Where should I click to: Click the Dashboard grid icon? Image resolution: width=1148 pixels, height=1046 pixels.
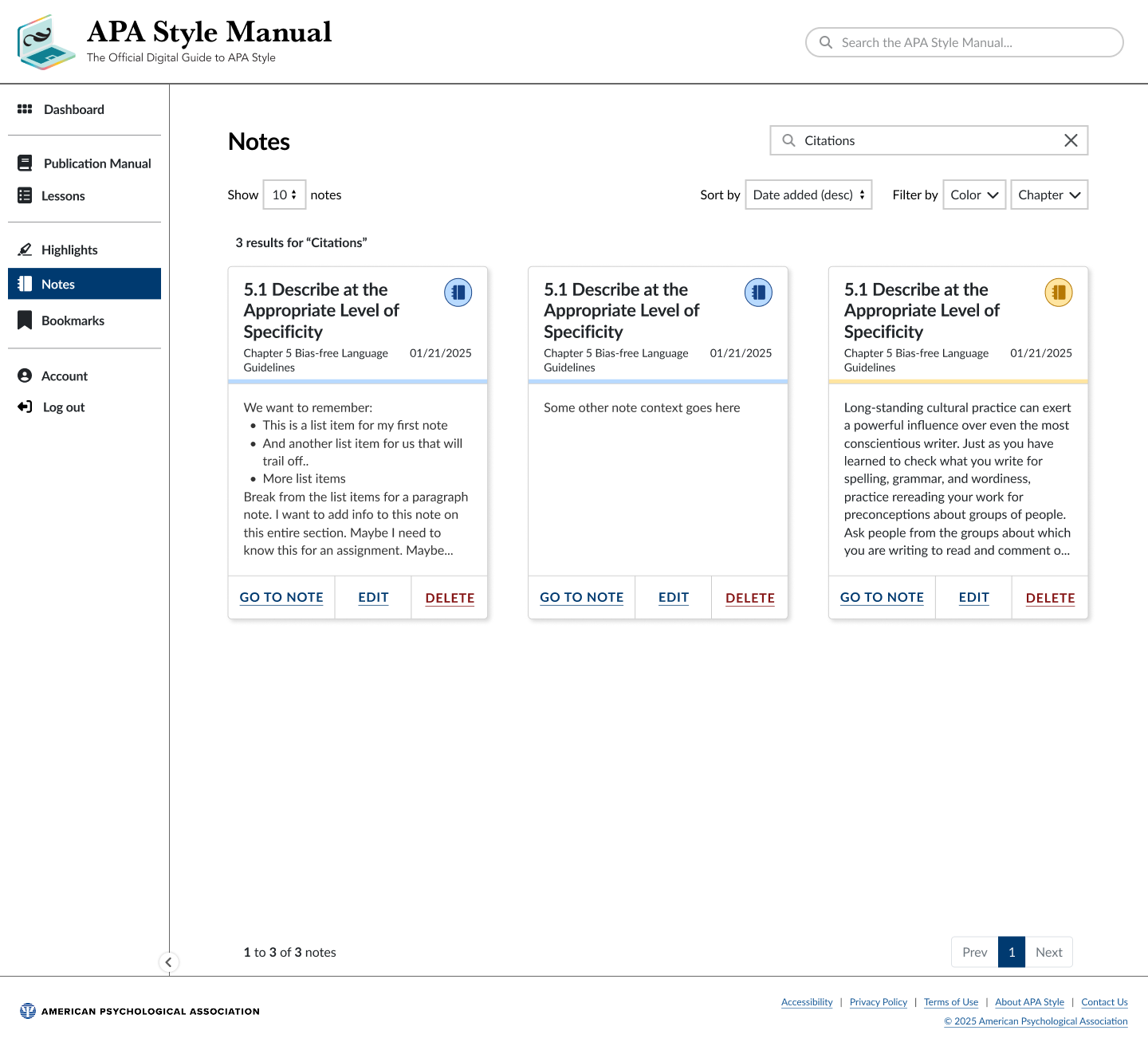(25, 109)
